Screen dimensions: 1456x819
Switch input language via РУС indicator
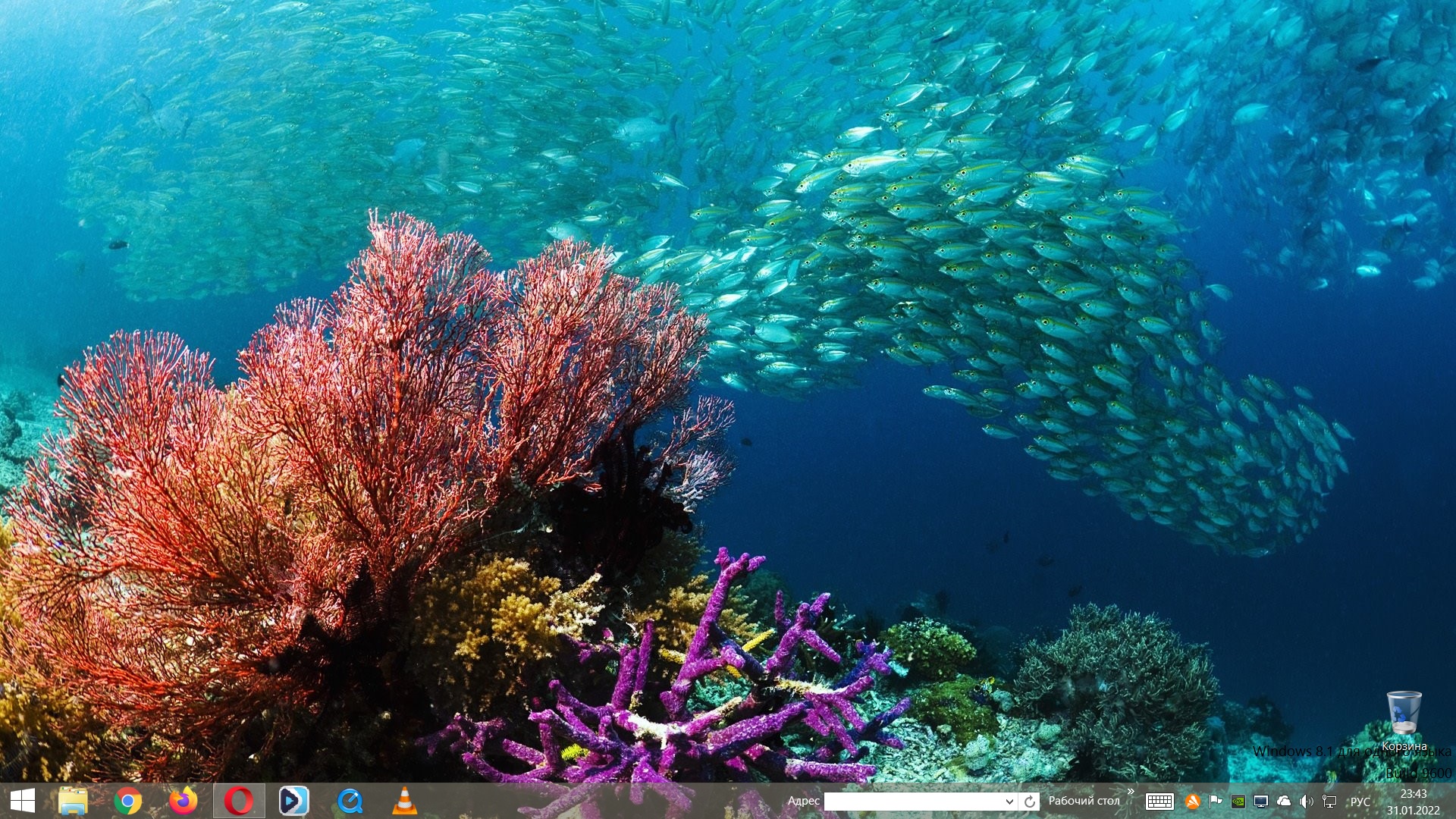point(1360,802)
